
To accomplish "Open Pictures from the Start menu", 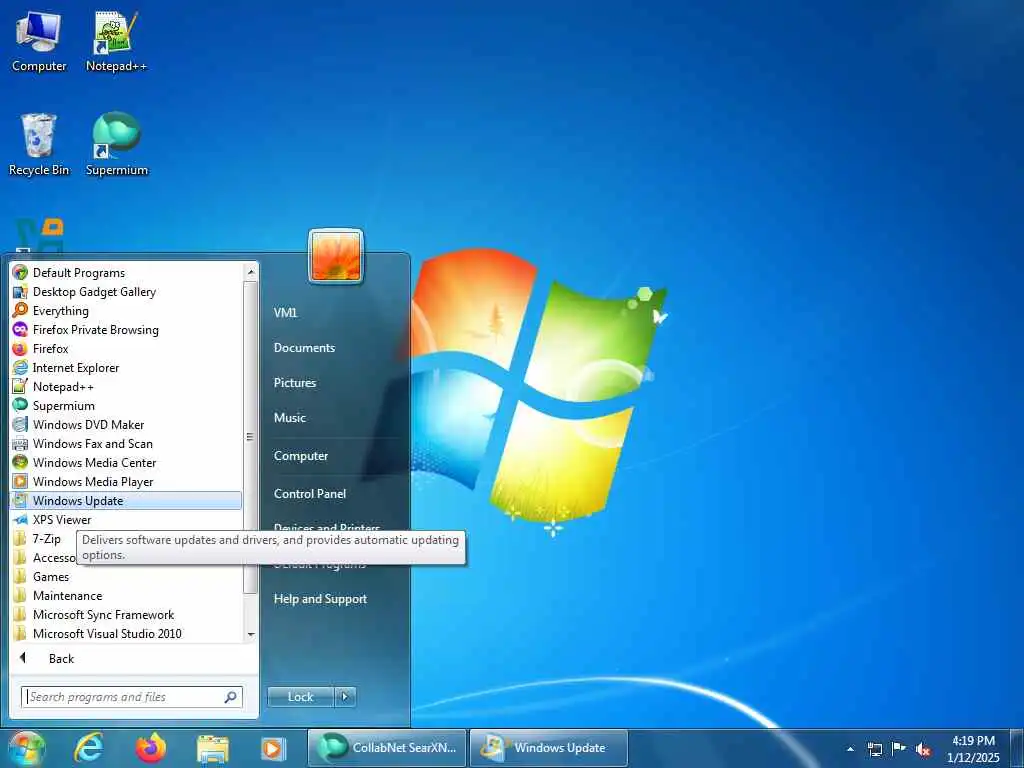I will click(x=295, y=383).
